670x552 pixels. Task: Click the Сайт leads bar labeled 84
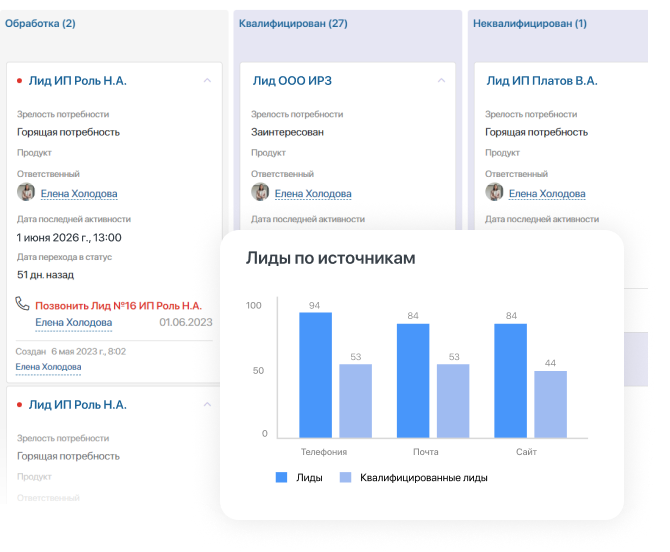[x=511, y=381]
